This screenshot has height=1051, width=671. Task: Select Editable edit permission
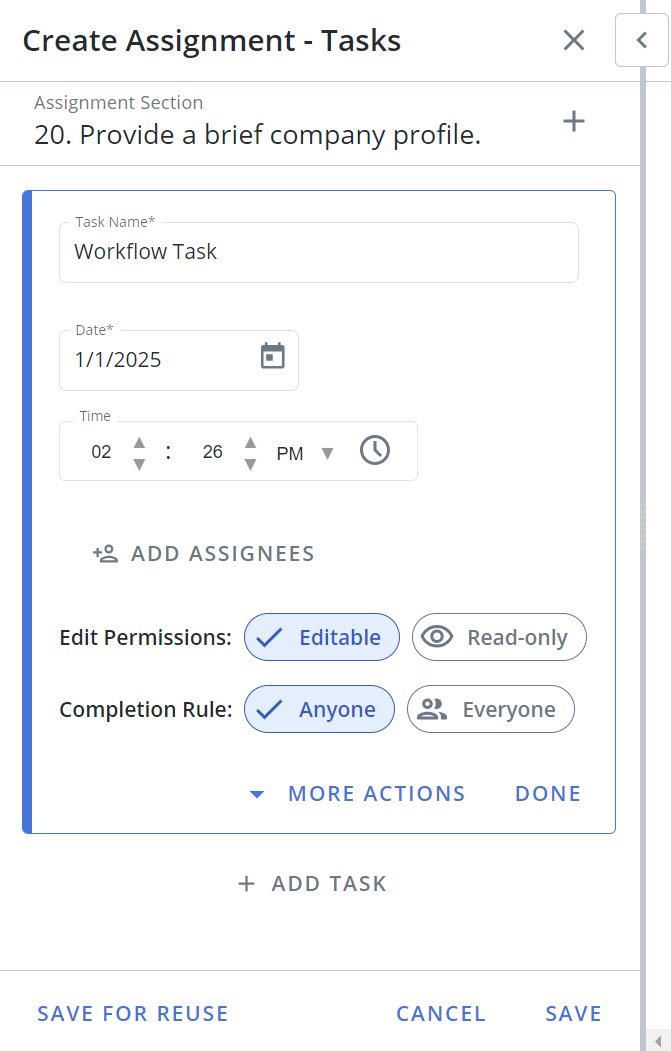[x=322, y=637]
